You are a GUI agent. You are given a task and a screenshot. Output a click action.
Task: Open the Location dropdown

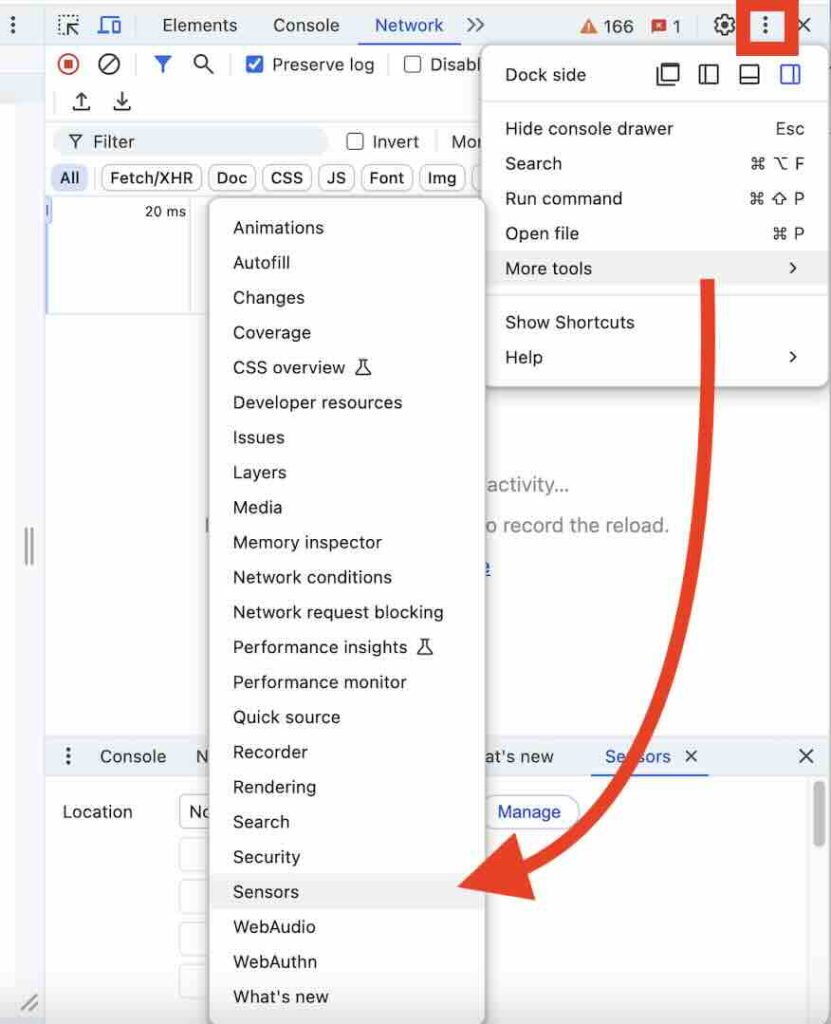pyautogui.click(x=194, y=812)
